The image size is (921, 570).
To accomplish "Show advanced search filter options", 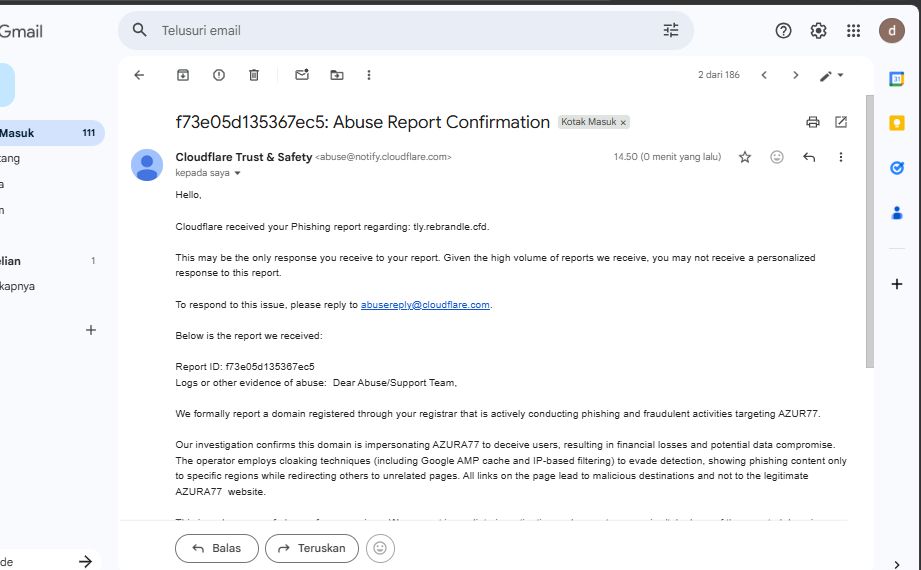I will (671, 30).
